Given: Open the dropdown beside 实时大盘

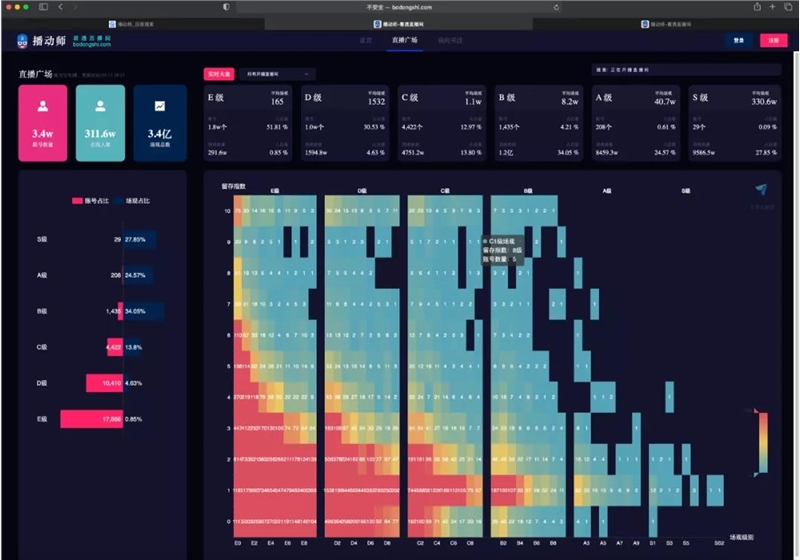Looking at the screenshot, I should point(277,73).
